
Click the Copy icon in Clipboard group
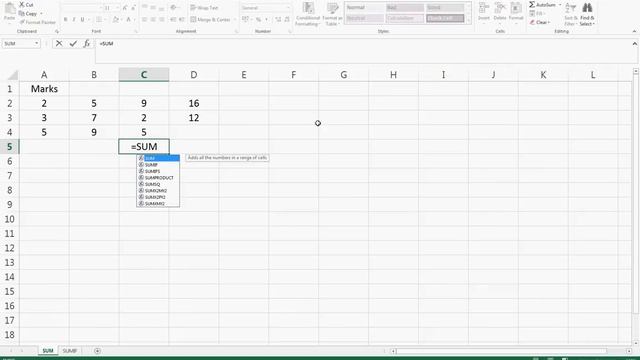22,13
